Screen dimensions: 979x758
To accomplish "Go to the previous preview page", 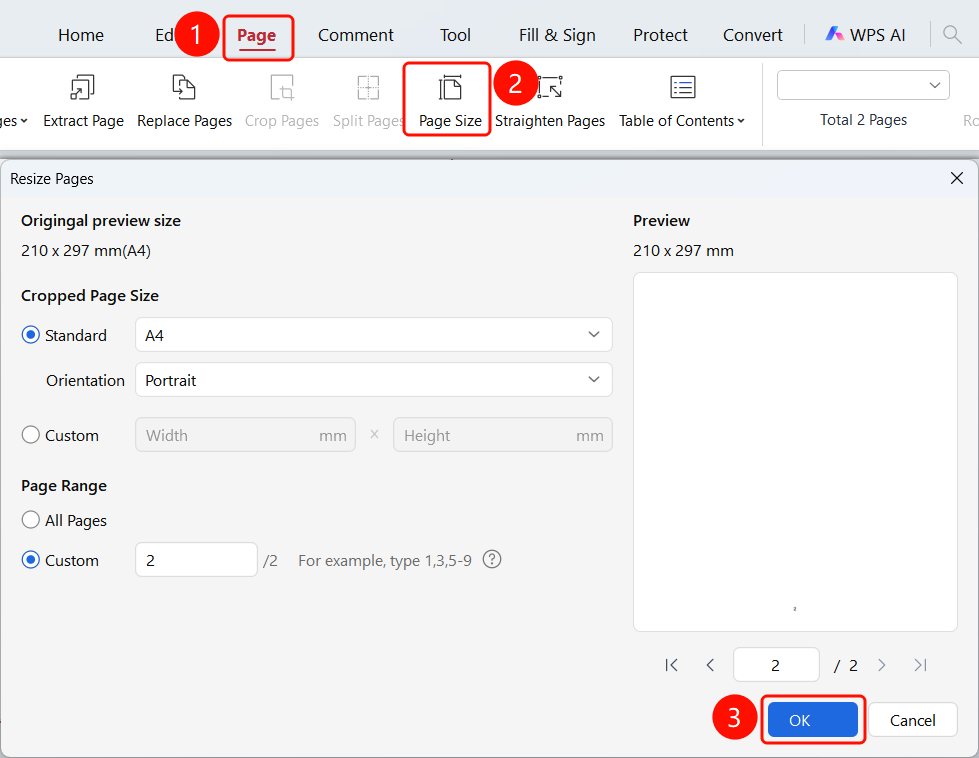I will [710, 665].
